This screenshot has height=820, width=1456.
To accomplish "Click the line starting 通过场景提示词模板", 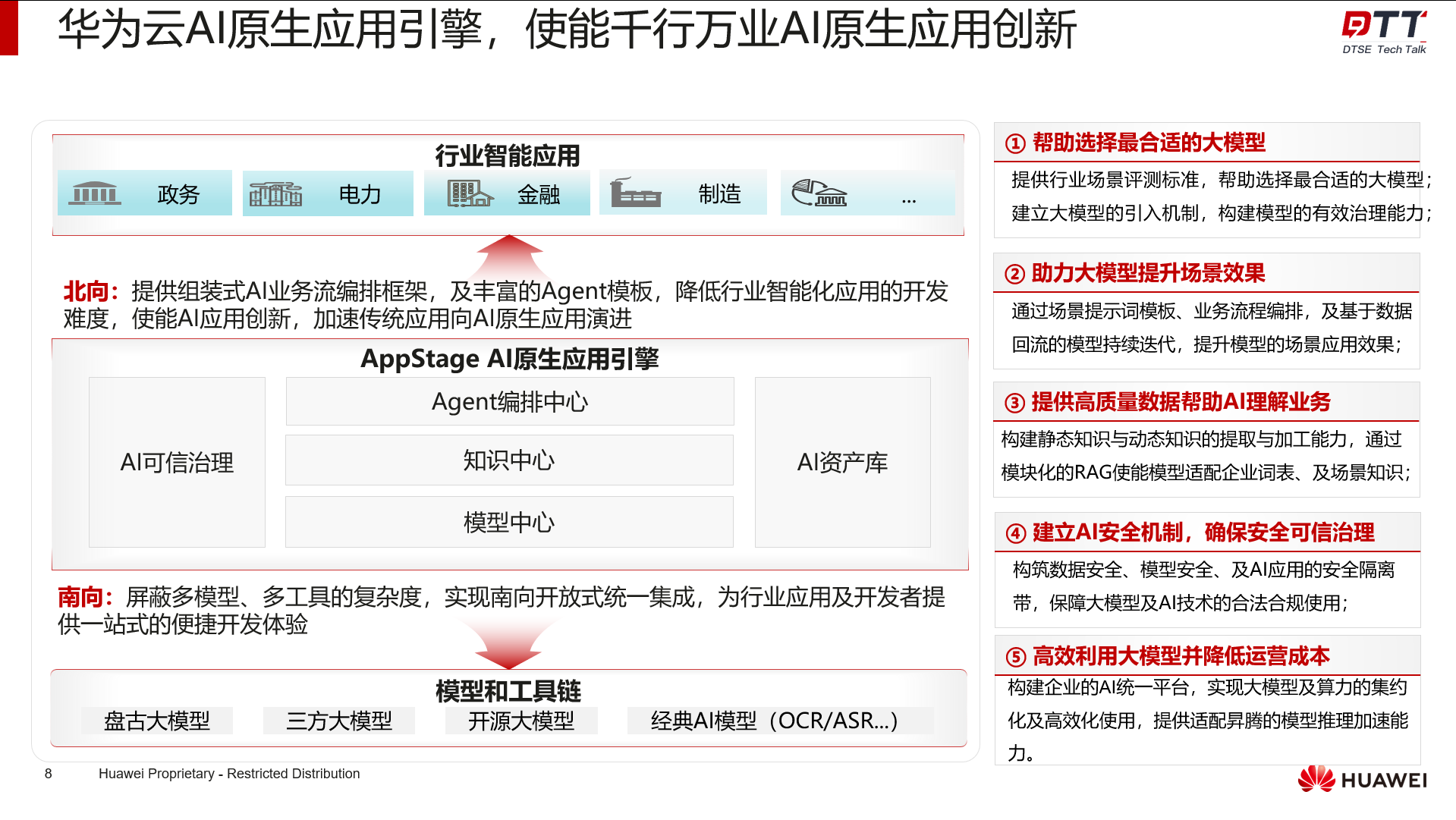I will pos(1212,311).
